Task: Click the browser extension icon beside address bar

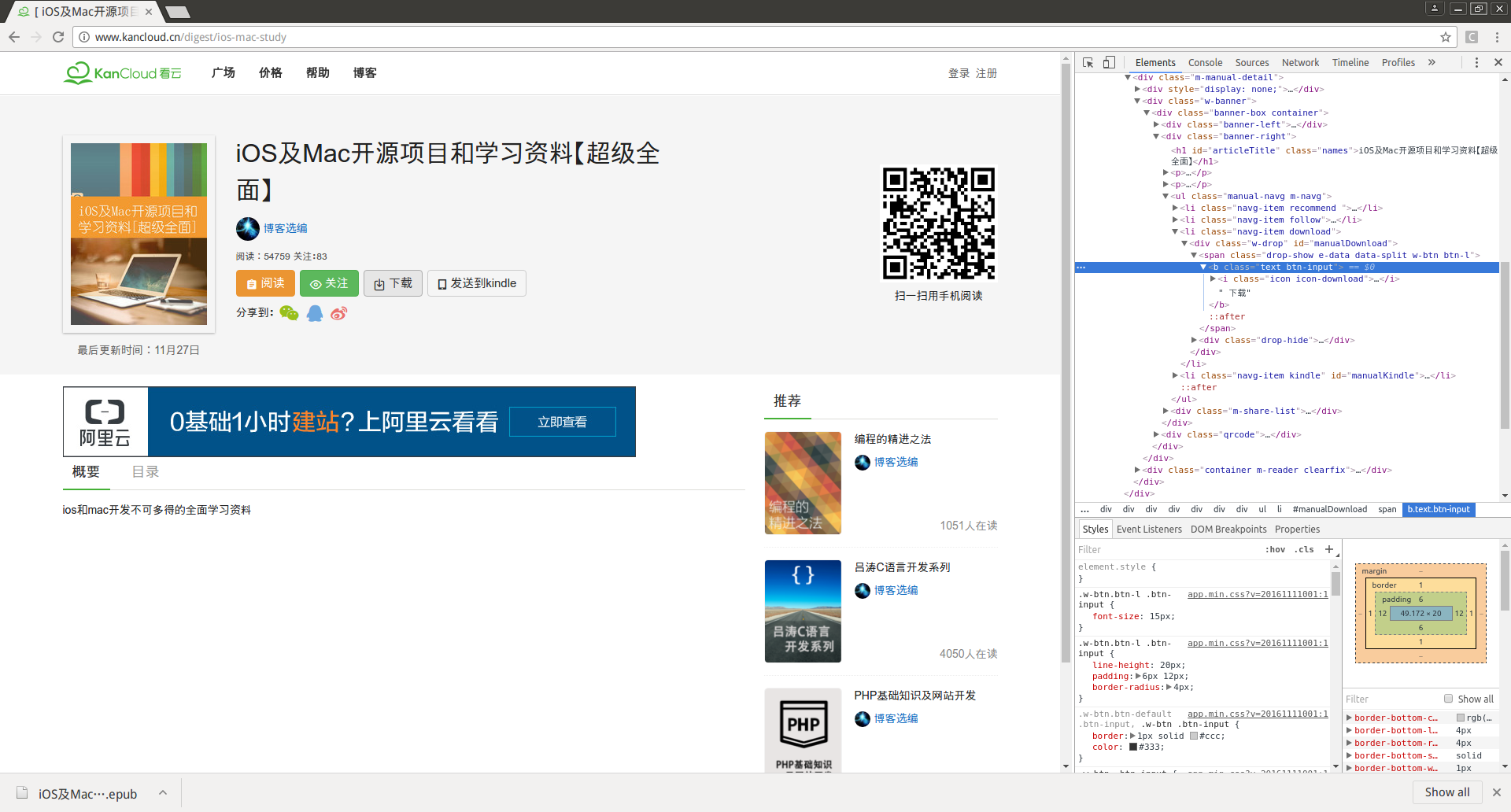Action: click(1472, 37)
